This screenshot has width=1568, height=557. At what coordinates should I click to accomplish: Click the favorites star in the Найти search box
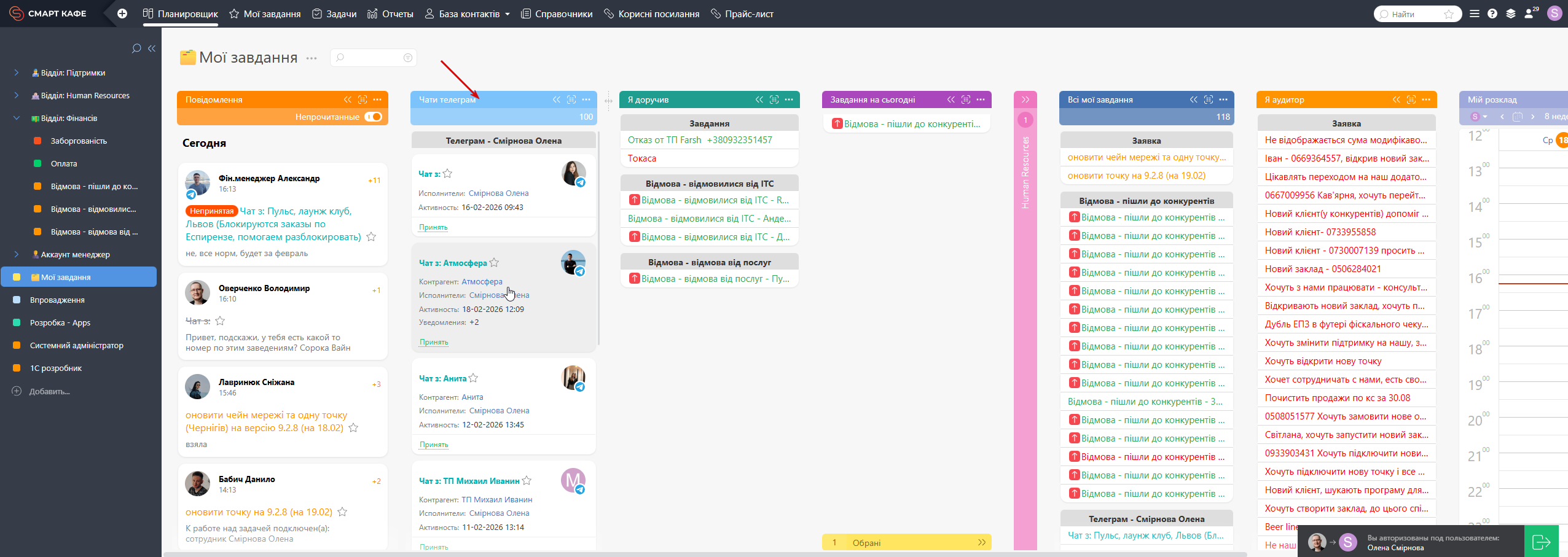1449,14
